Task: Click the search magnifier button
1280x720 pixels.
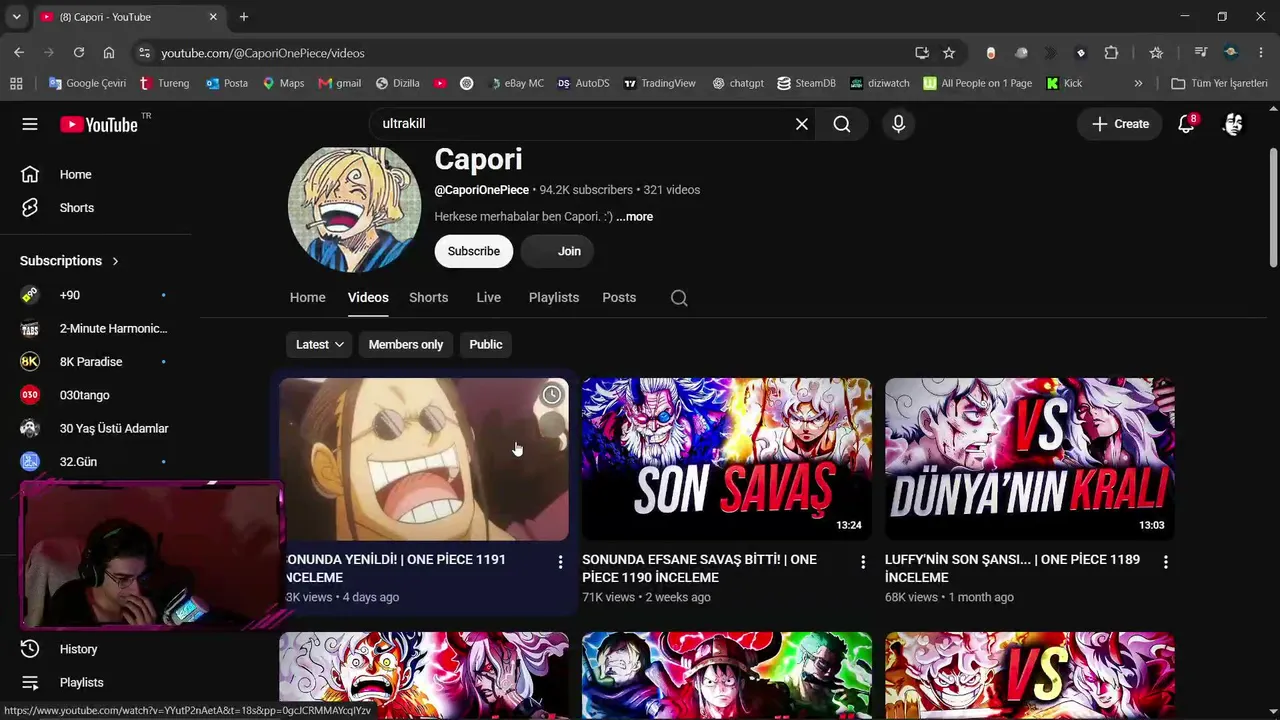Action: coord(842,124)
